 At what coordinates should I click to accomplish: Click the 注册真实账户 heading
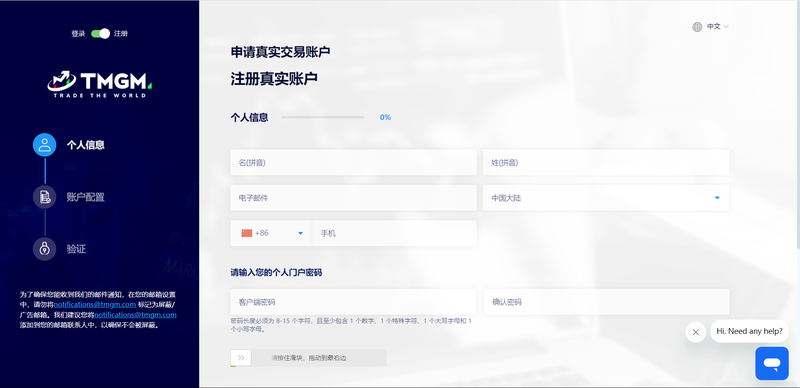pyautogui.click(x=274, y=79)
